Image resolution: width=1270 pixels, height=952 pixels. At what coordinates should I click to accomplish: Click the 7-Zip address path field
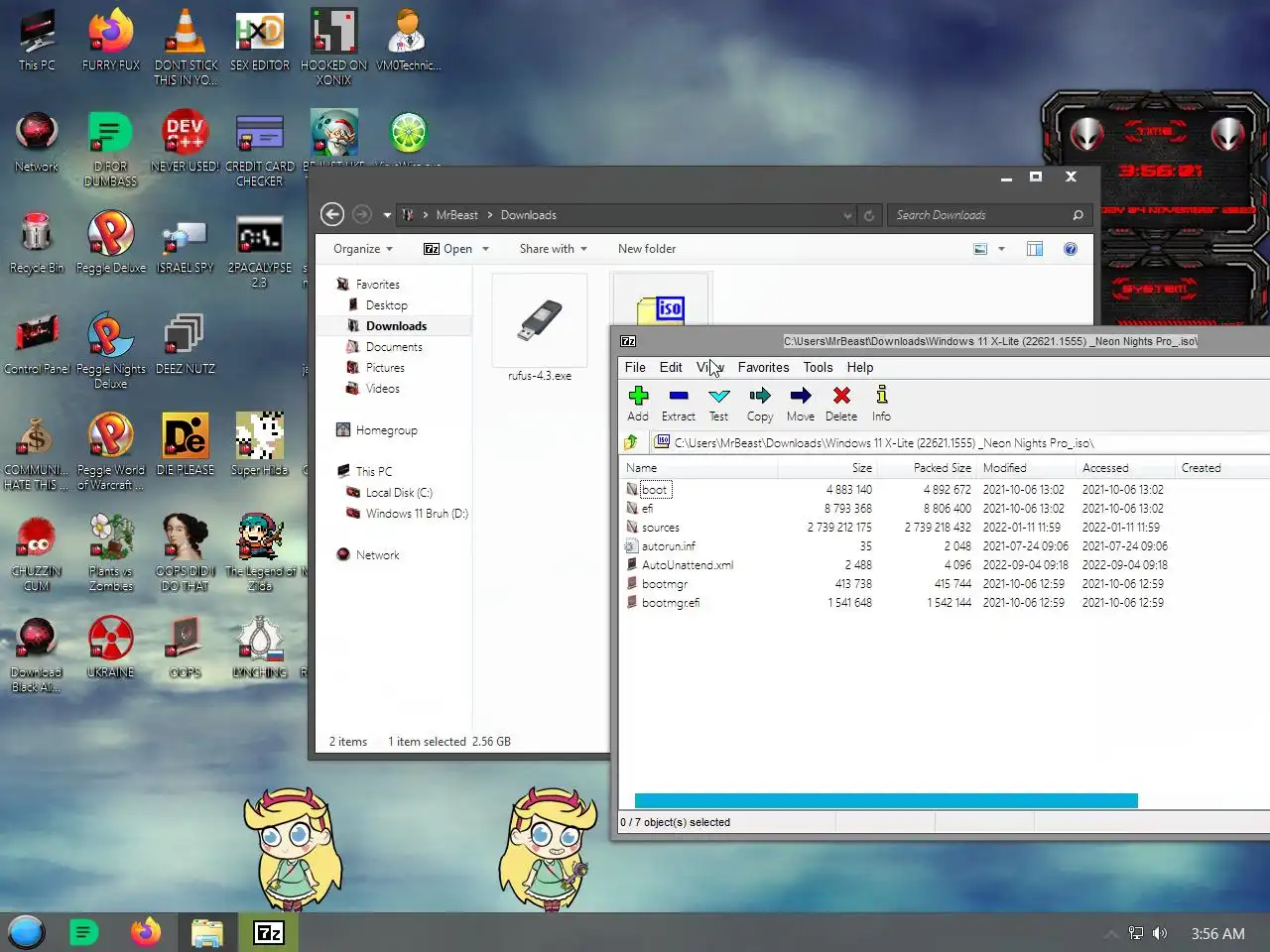(959, 442)
